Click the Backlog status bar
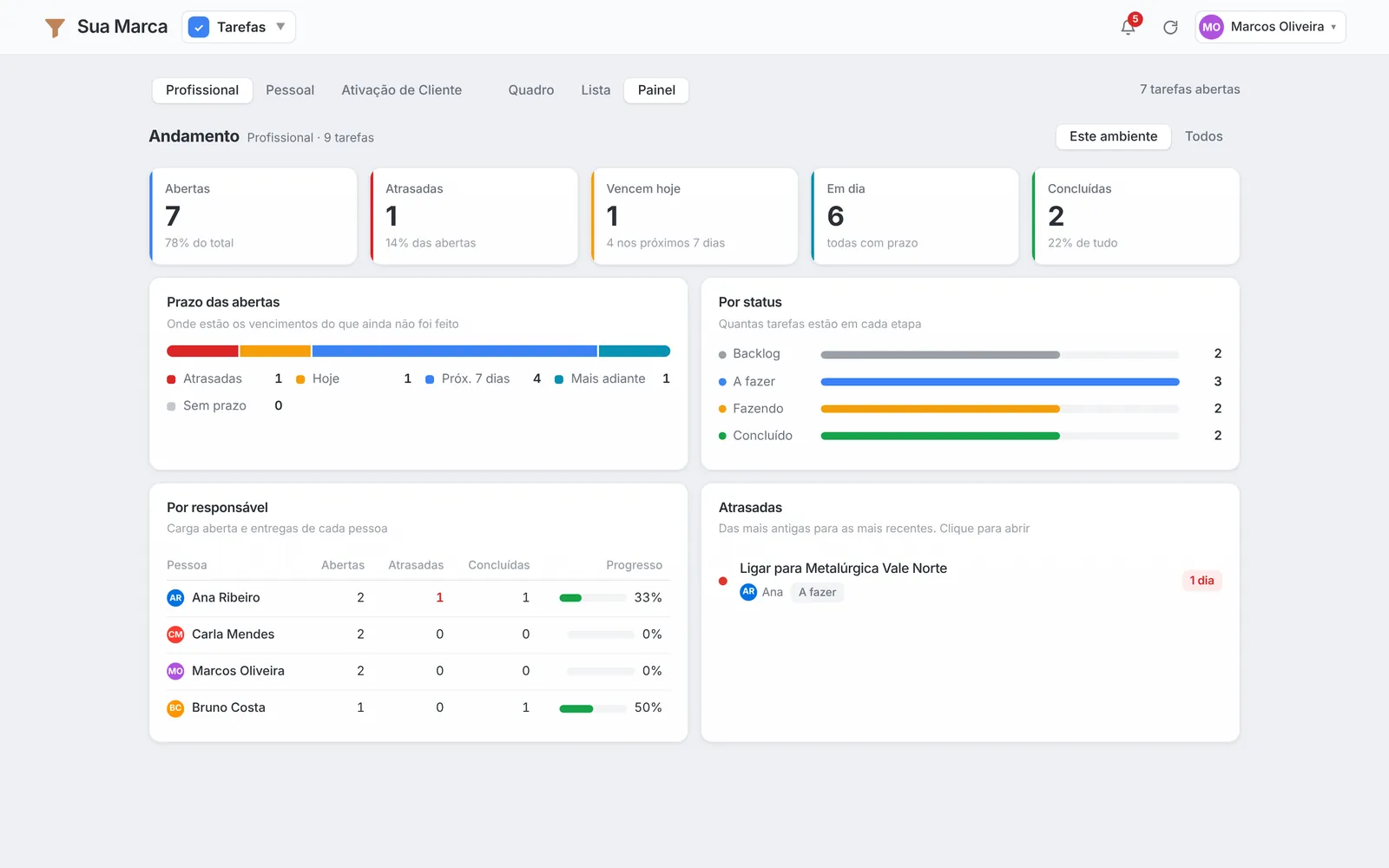 [x=999, y=355]
